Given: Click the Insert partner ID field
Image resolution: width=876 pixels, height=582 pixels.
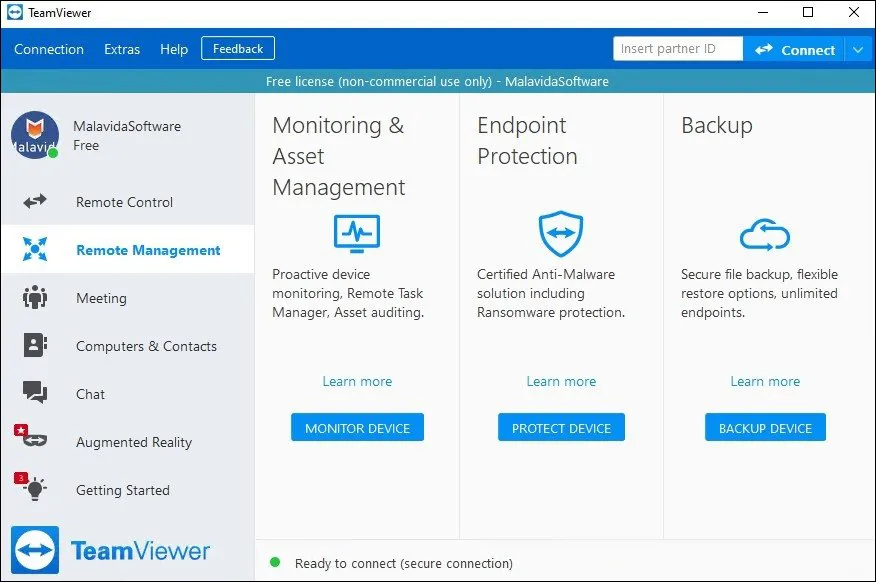Looking at the screenshot, I should click(678, 49).
